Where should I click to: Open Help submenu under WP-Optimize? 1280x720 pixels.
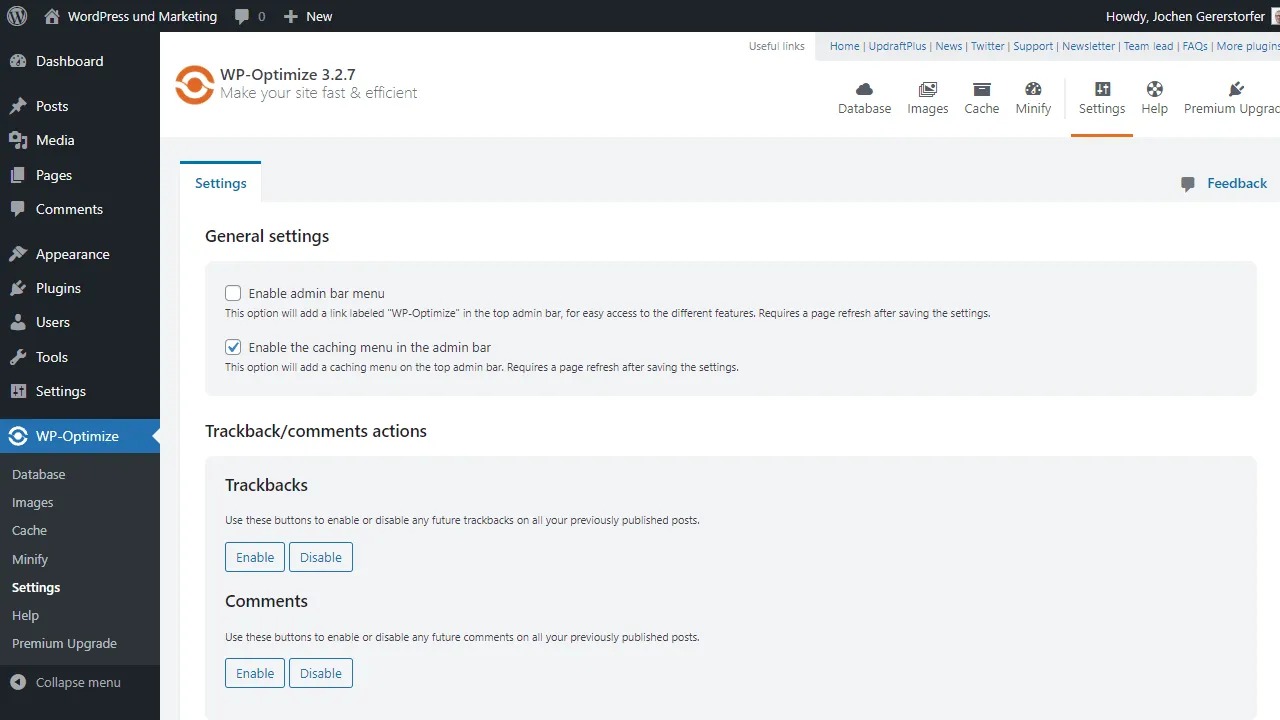26,615
